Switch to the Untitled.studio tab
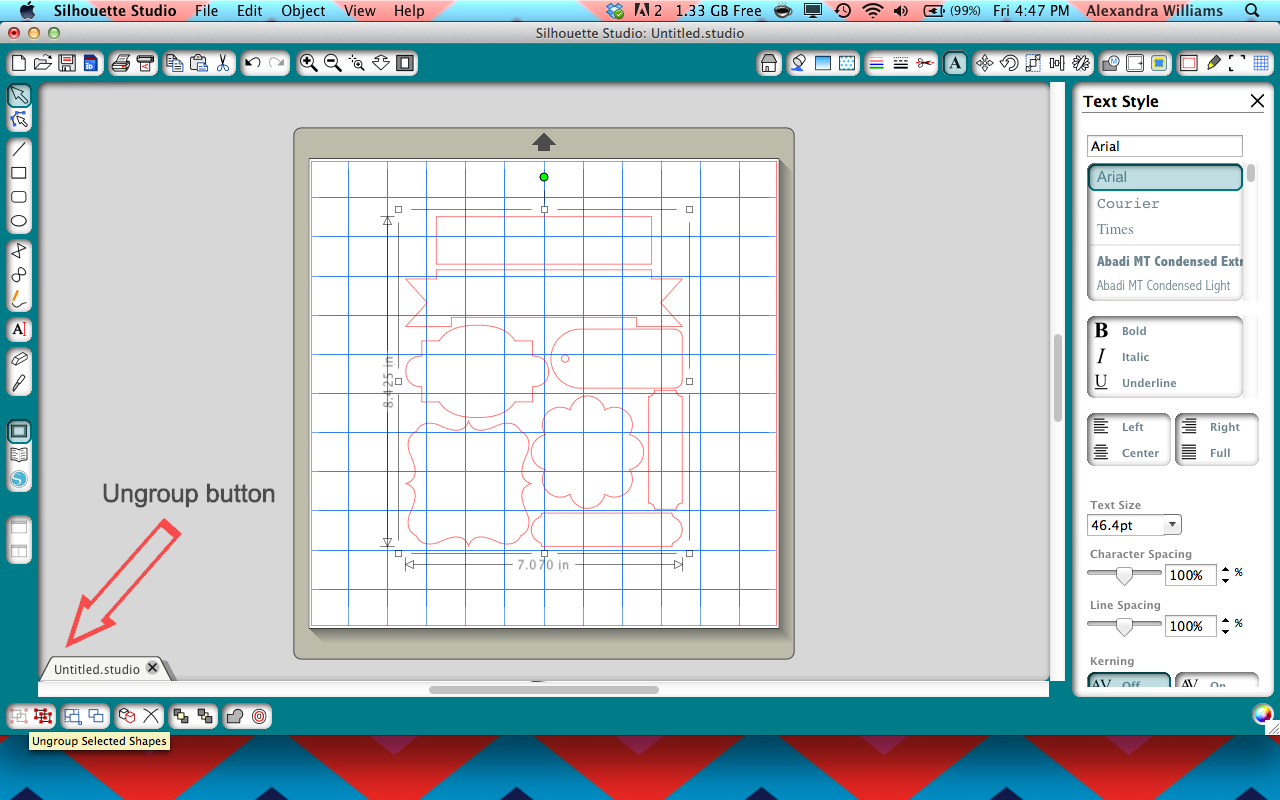The image size is (1280, 800). click(97, 669)
